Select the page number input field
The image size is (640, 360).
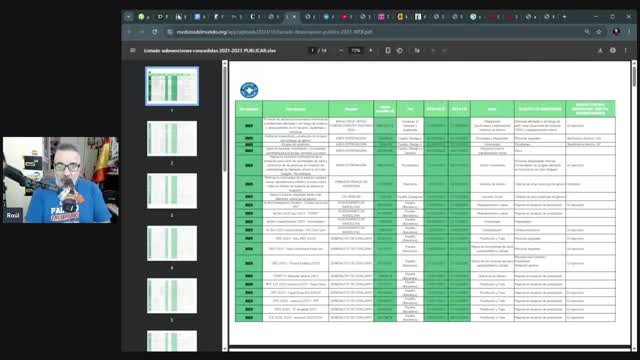click(313, 51)
